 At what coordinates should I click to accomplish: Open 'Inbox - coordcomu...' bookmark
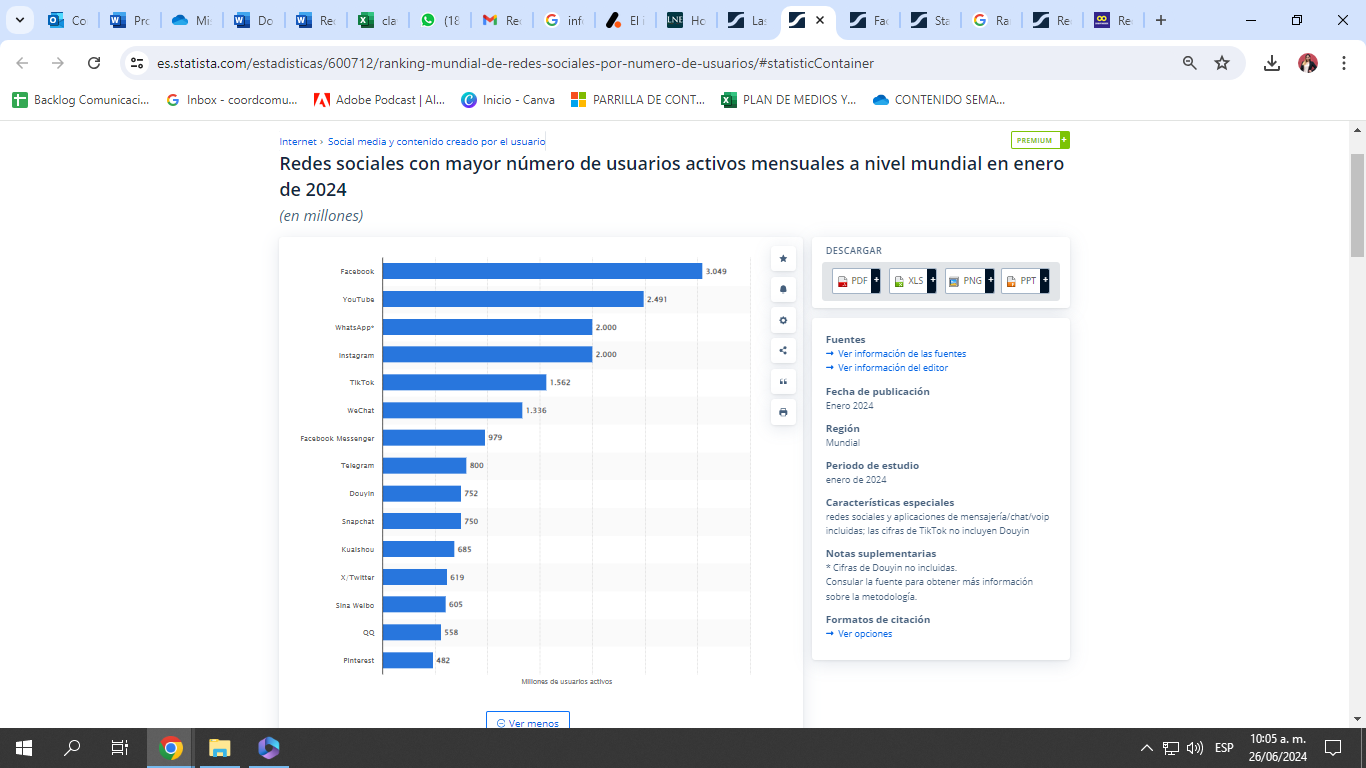click(x=232, y=100)
